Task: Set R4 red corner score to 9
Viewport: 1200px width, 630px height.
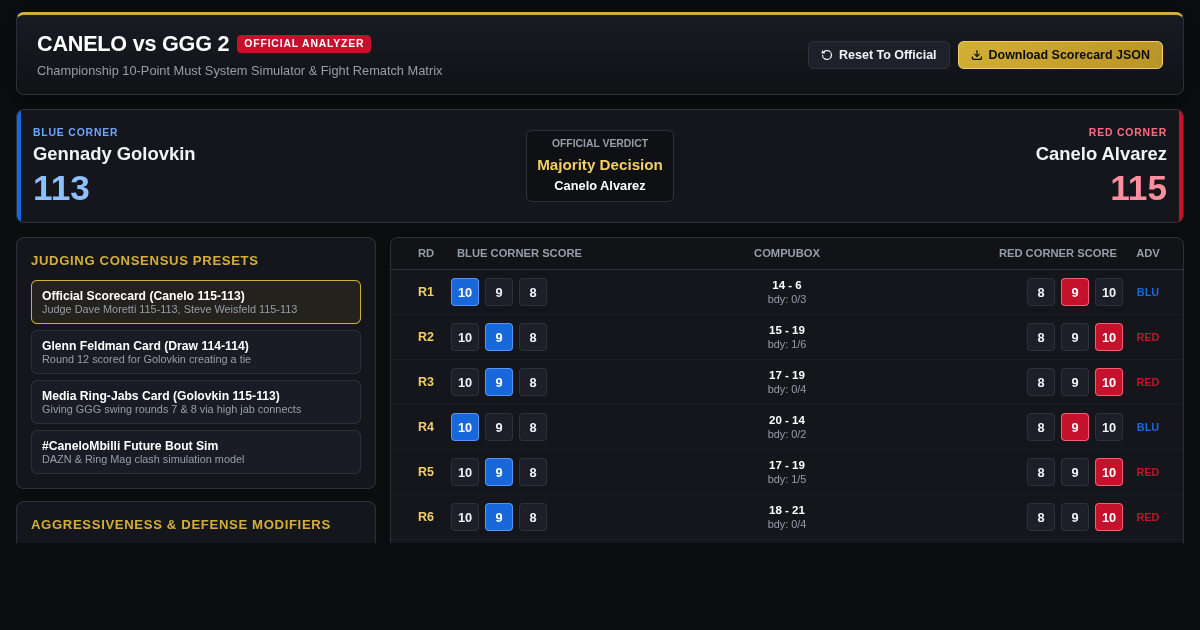Action: [x=1075, y=427]
